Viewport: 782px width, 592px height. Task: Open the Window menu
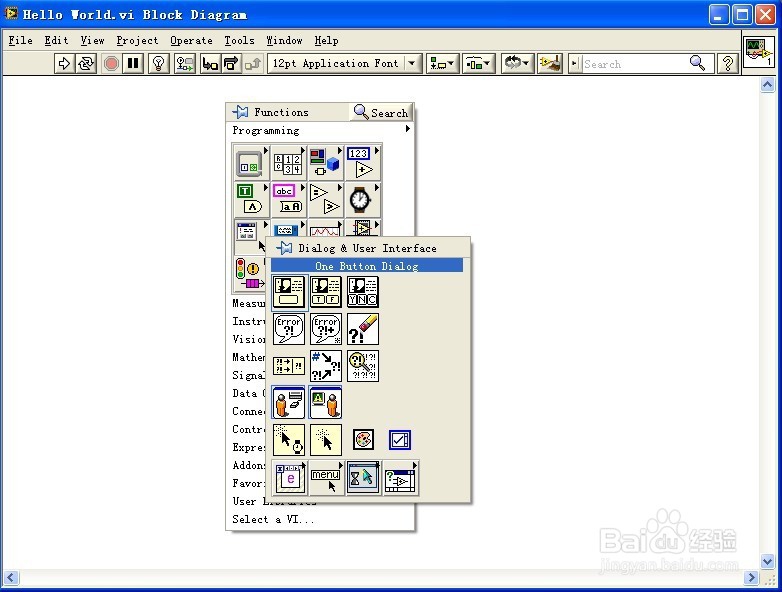(x=284, y=40)
